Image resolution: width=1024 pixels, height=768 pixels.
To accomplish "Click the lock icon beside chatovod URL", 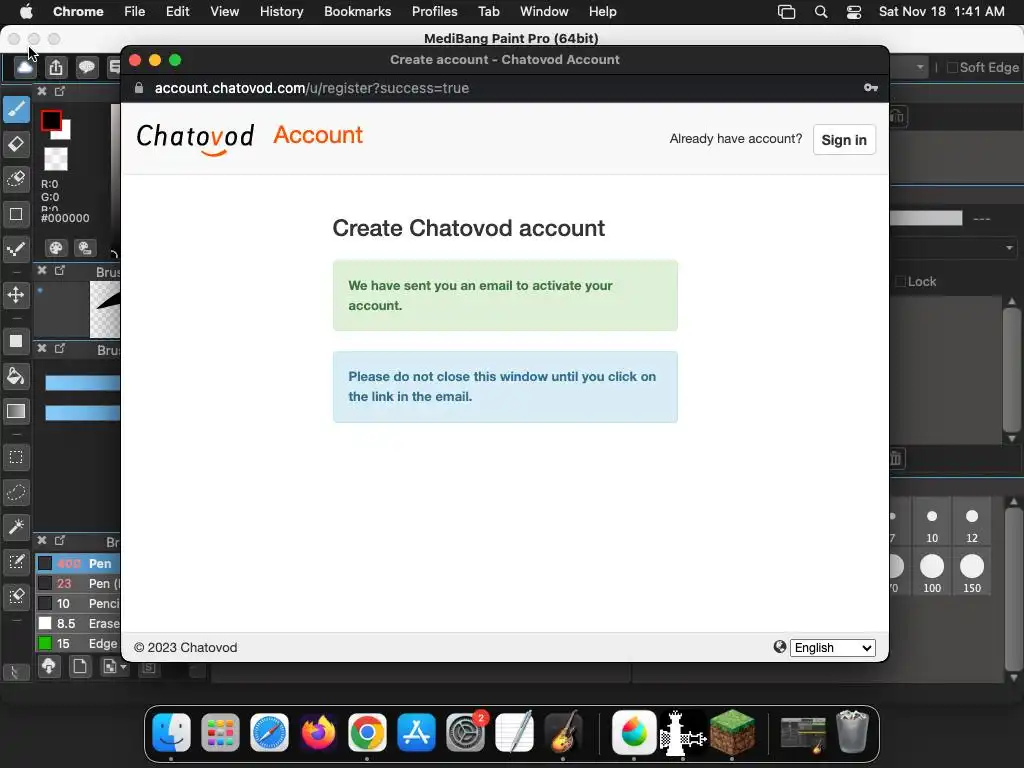I will click(x=138, y=88).
